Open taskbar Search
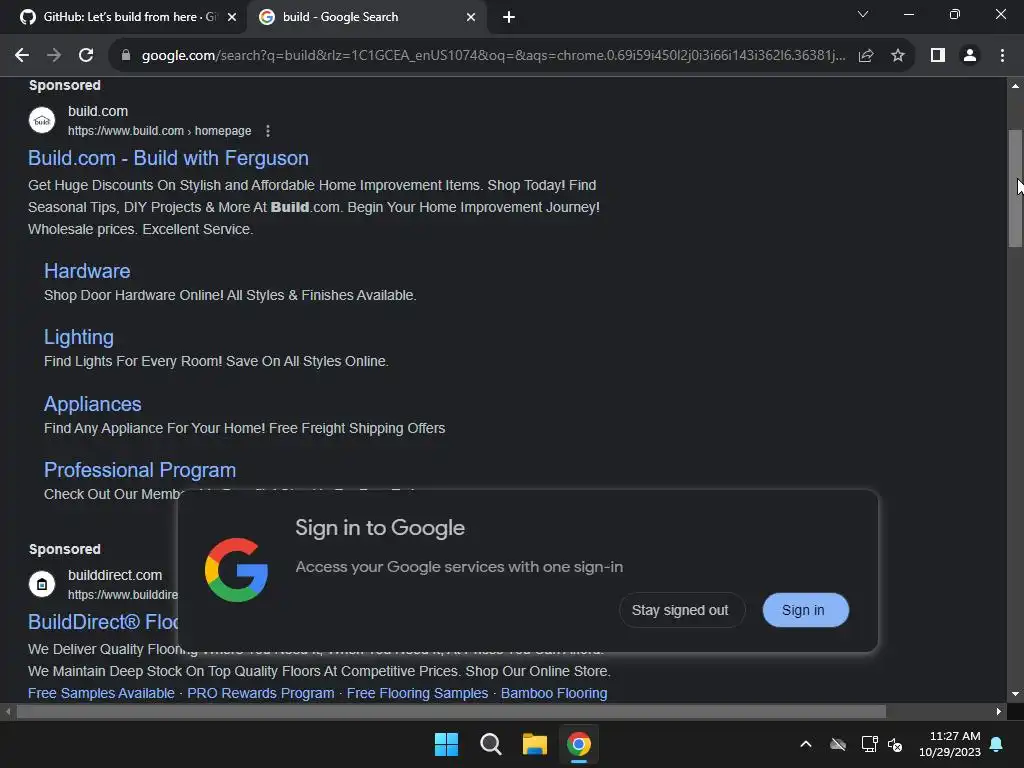This screenshot has height=768, width=1024. 490,744
